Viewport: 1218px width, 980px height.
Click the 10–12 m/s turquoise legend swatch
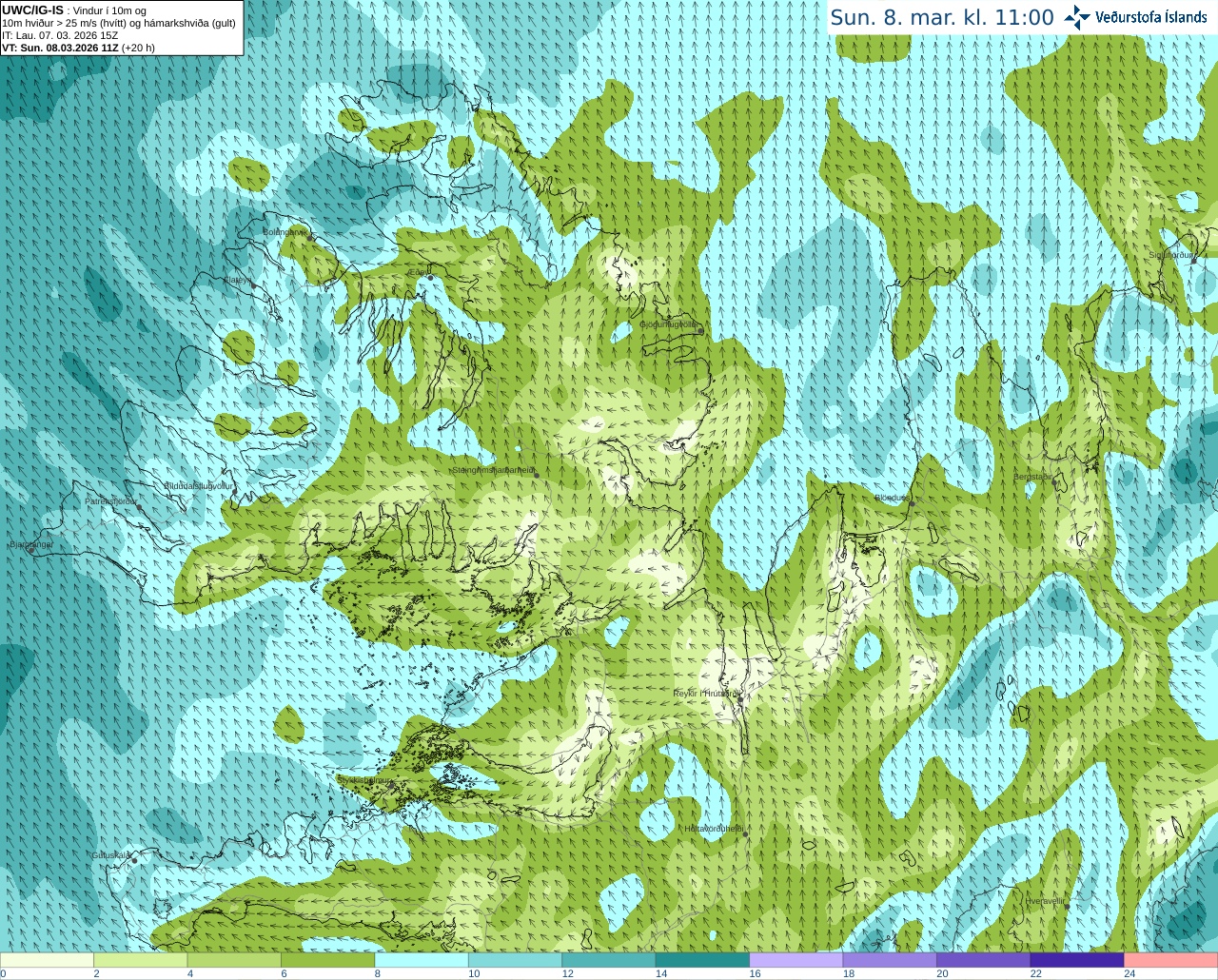pos(515,960)
